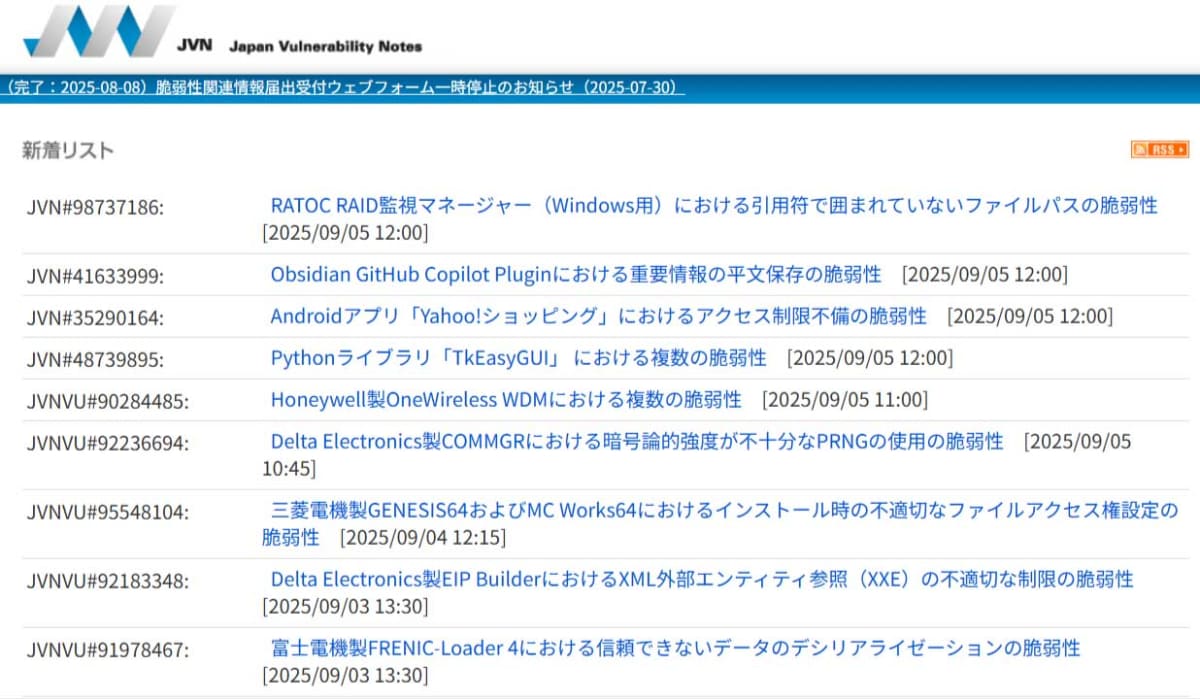Click the ID text JVN#48739895
1200x699 pixels.
click(x=95, y=359)
